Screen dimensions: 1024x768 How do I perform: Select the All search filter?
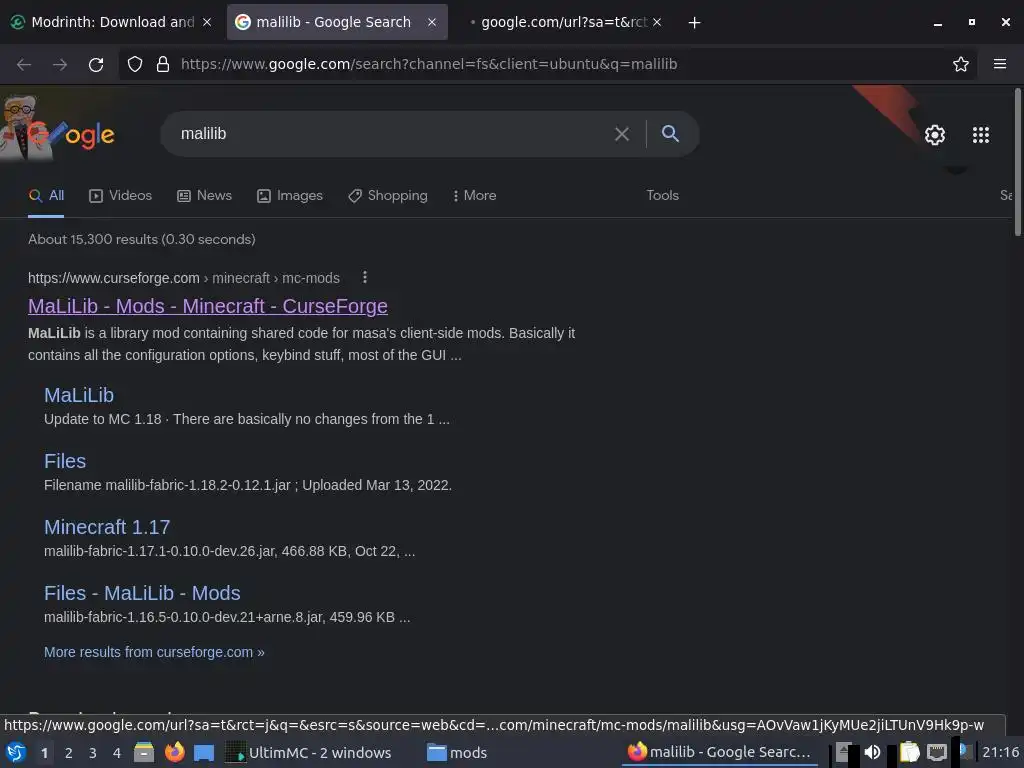[x=46, y=196]
